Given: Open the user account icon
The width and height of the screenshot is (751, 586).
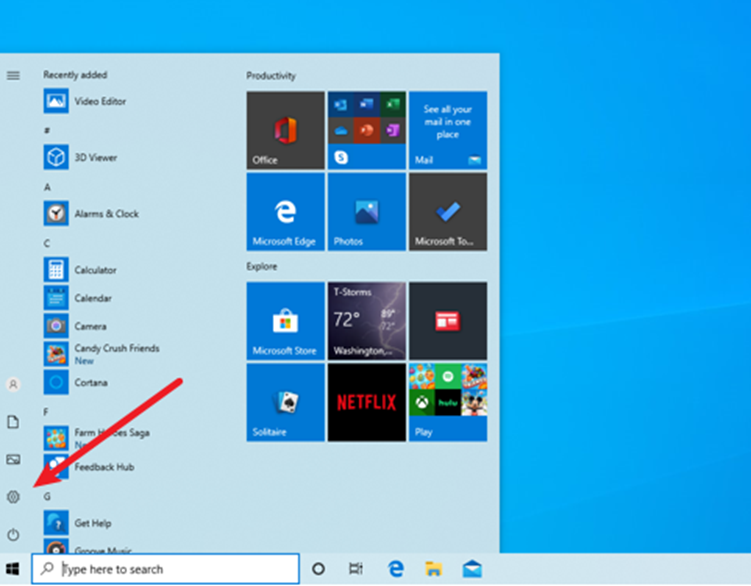Looking at the screenshot, I should pos(13,384).
